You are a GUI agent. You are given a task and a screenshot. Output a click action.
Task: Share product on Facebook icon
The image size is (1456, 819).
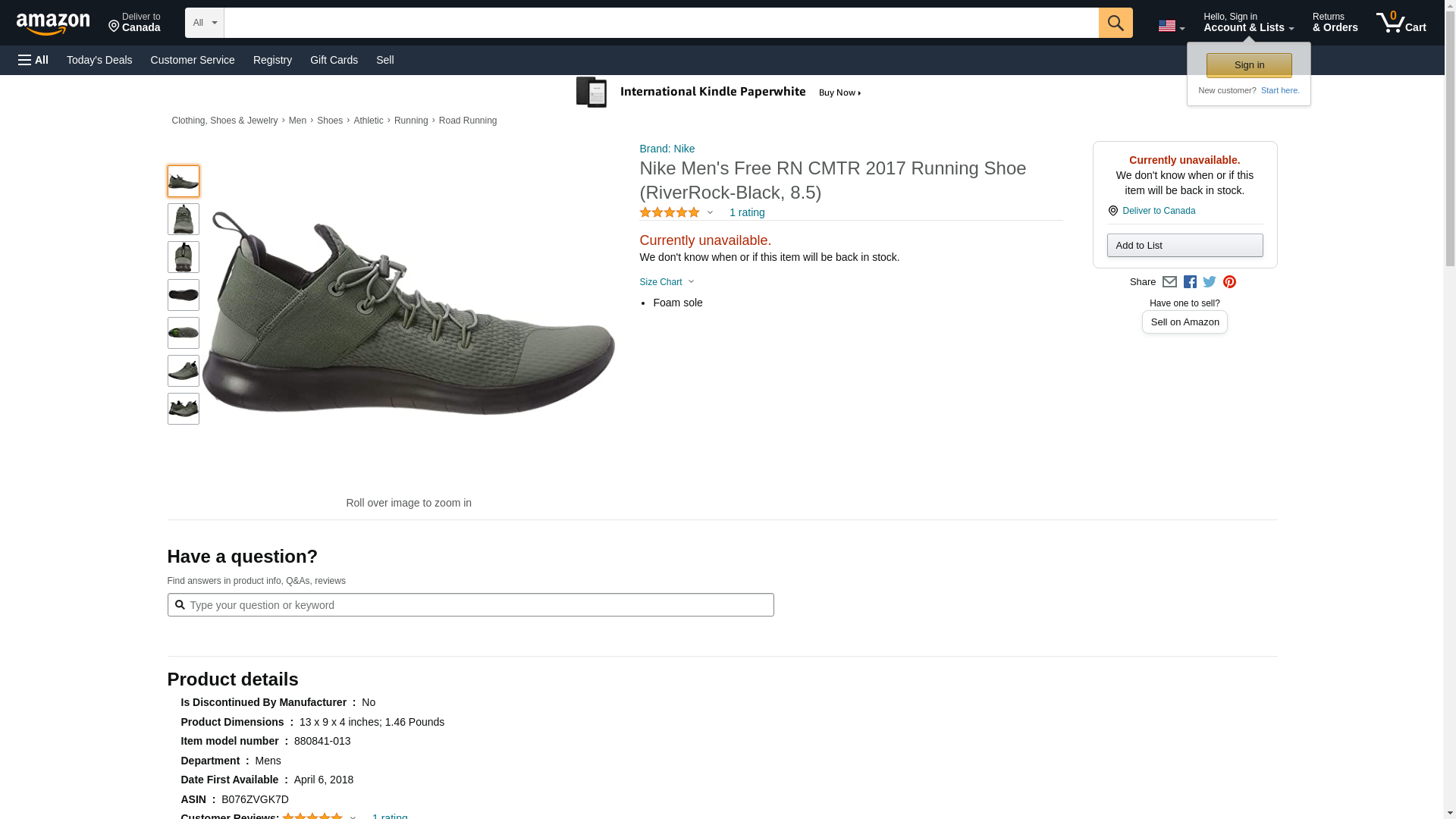(x=1190, y=282)
